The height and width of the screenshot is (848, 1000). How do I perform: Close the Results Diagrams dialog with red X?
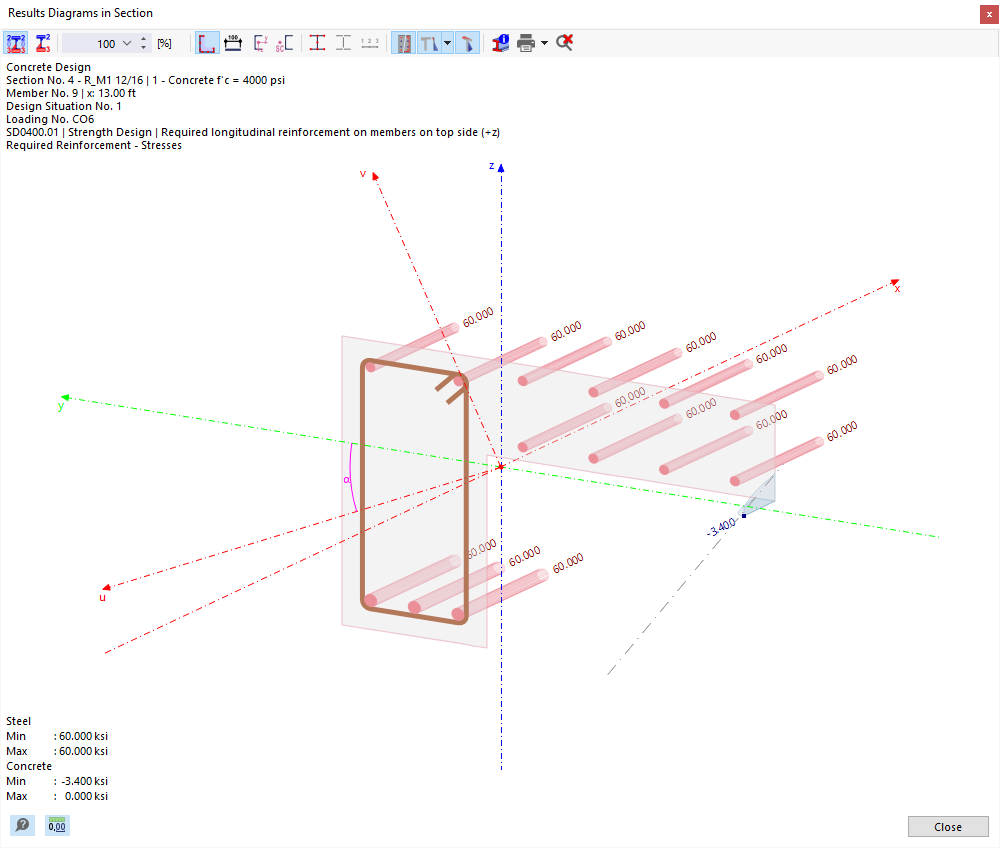pos(989,14)
